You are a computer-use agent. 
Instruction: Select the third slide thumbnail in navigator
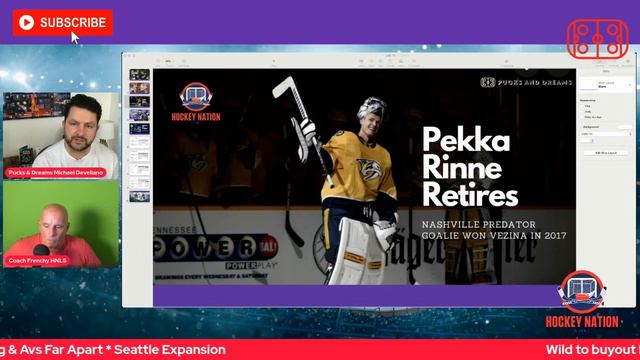click(x=140, y=102)
